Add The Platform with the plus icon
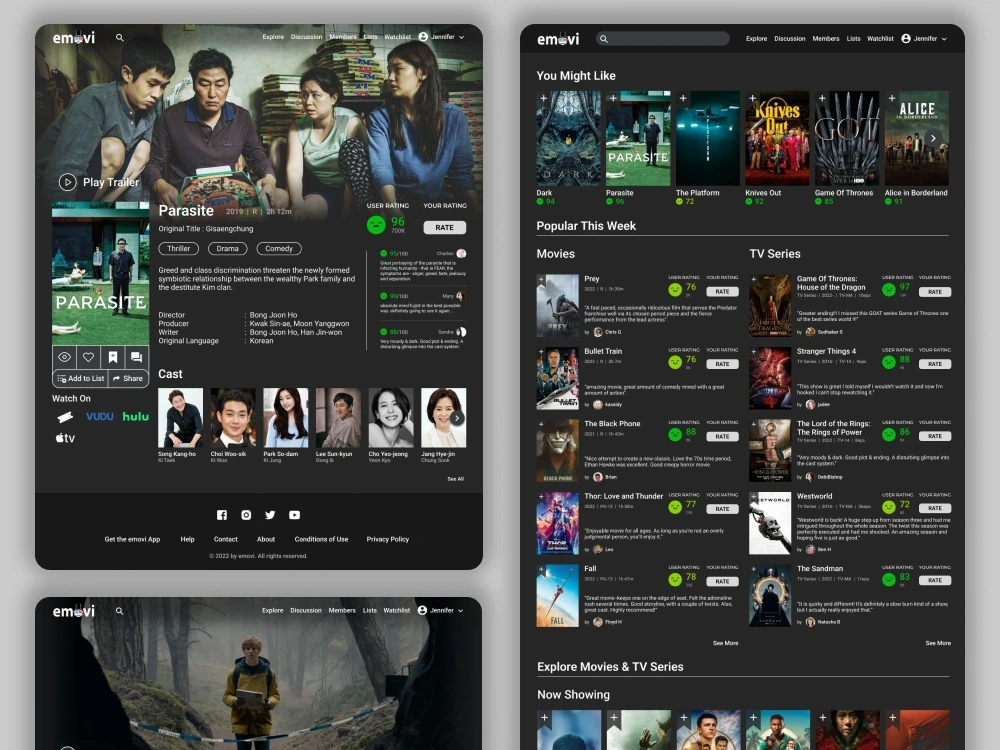This screenshot has width=1000, height=750. pos(683,98)
